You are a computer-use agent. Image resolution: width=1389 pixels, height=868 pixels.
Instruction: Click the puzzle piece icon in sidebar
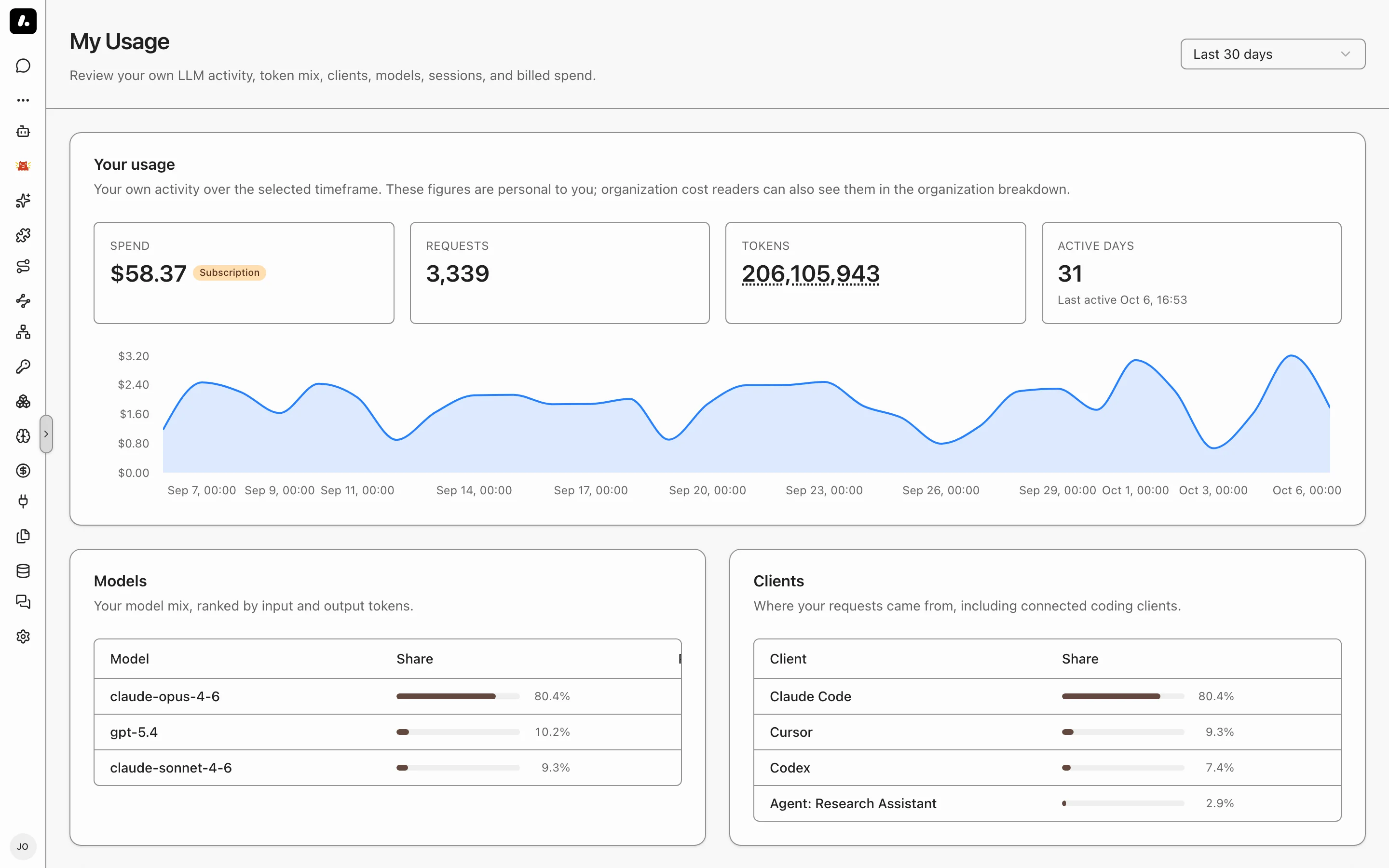point(23,235)
